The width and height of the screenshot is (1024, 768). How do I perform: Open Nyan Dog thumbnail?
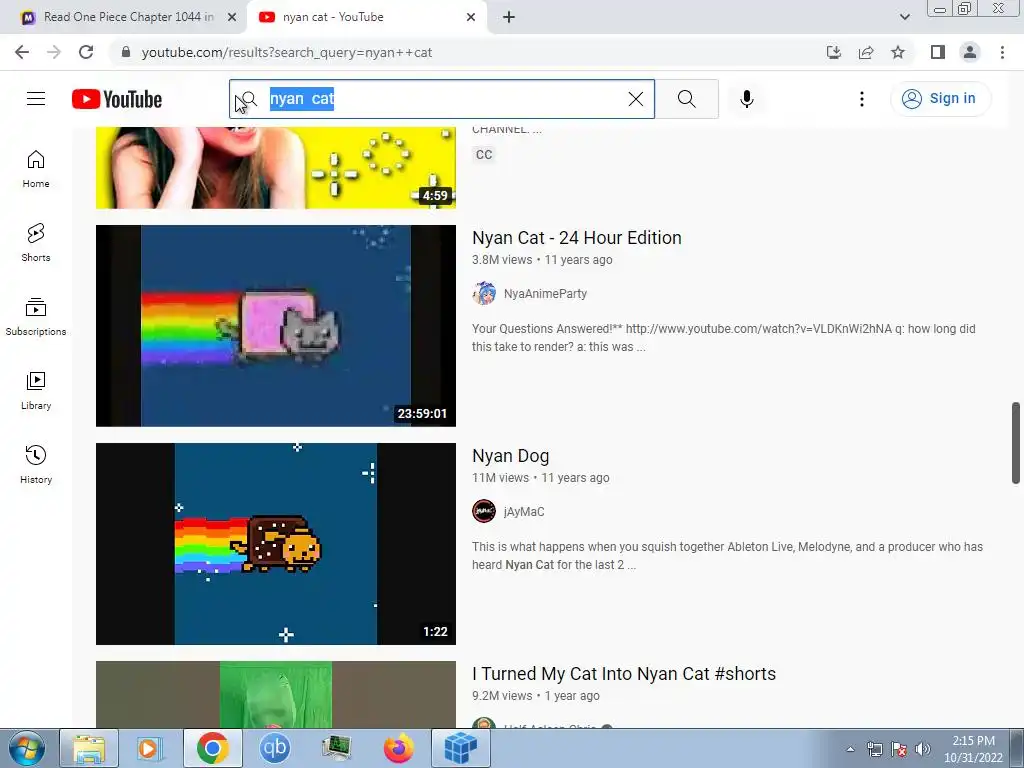pyautogui.click(x=276, y=544)
